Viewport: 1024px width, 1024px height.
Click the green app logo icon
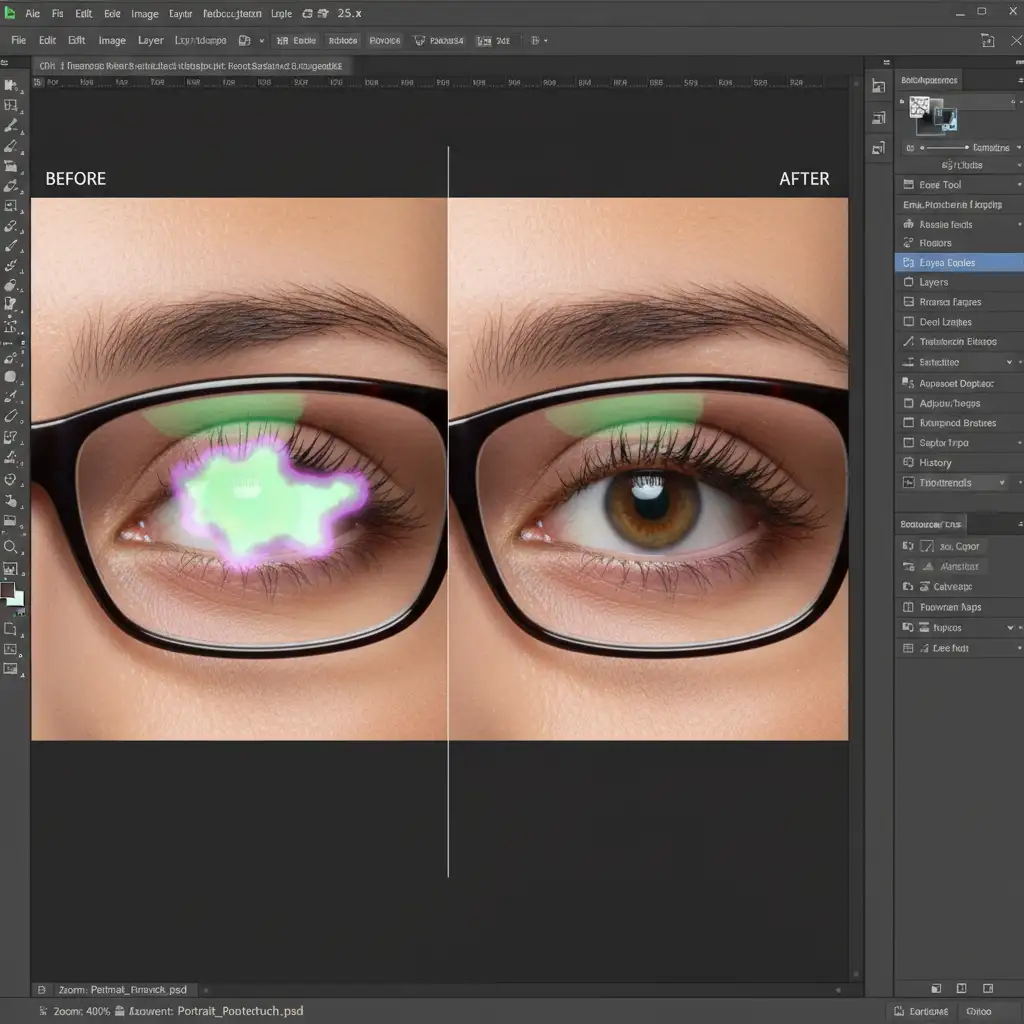tap(11, 14)
